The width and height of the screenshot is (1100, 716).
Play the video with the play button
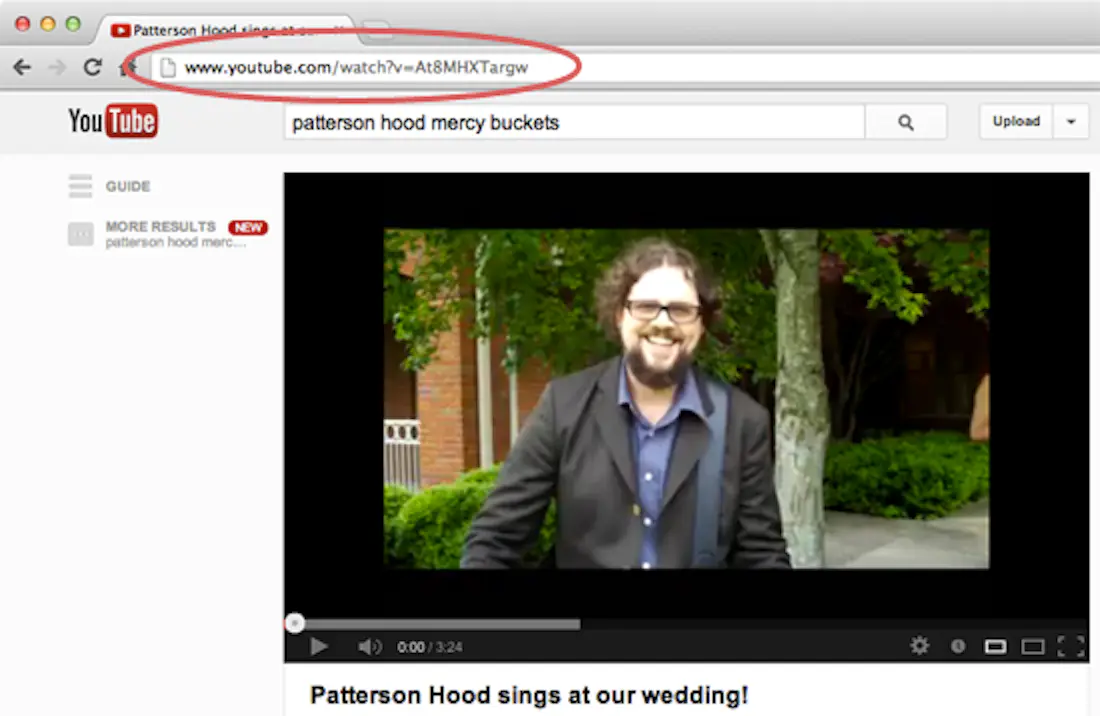(319, 647)
